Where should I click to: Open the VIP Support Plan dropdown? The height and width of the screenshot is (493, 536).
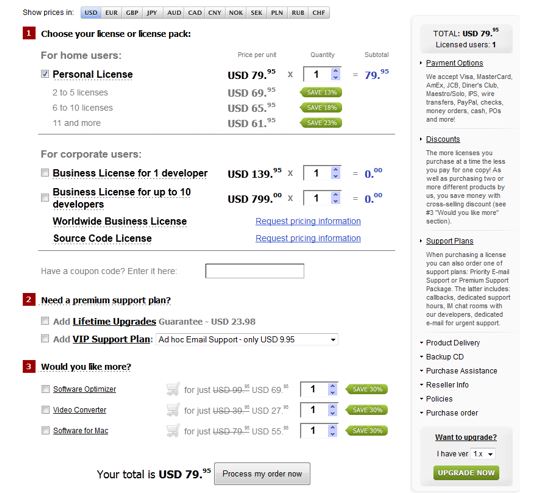tap(246, 339)
